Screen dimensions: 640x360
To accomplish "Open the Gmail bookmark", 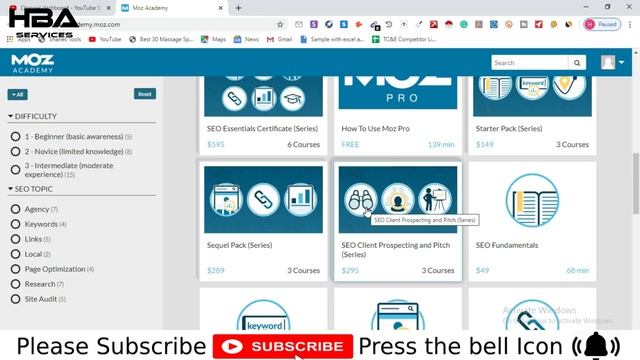I will (x=279, y=39).
